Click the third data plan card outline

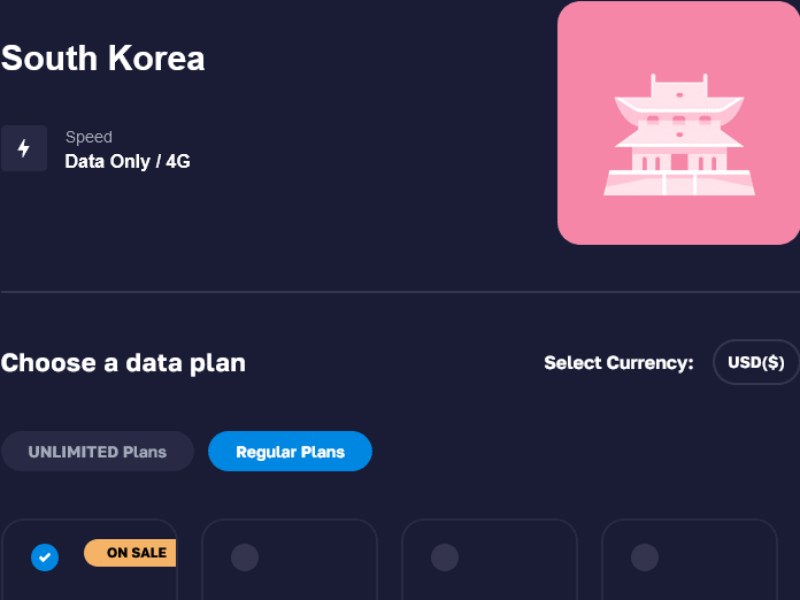click(x=489, y=560)
